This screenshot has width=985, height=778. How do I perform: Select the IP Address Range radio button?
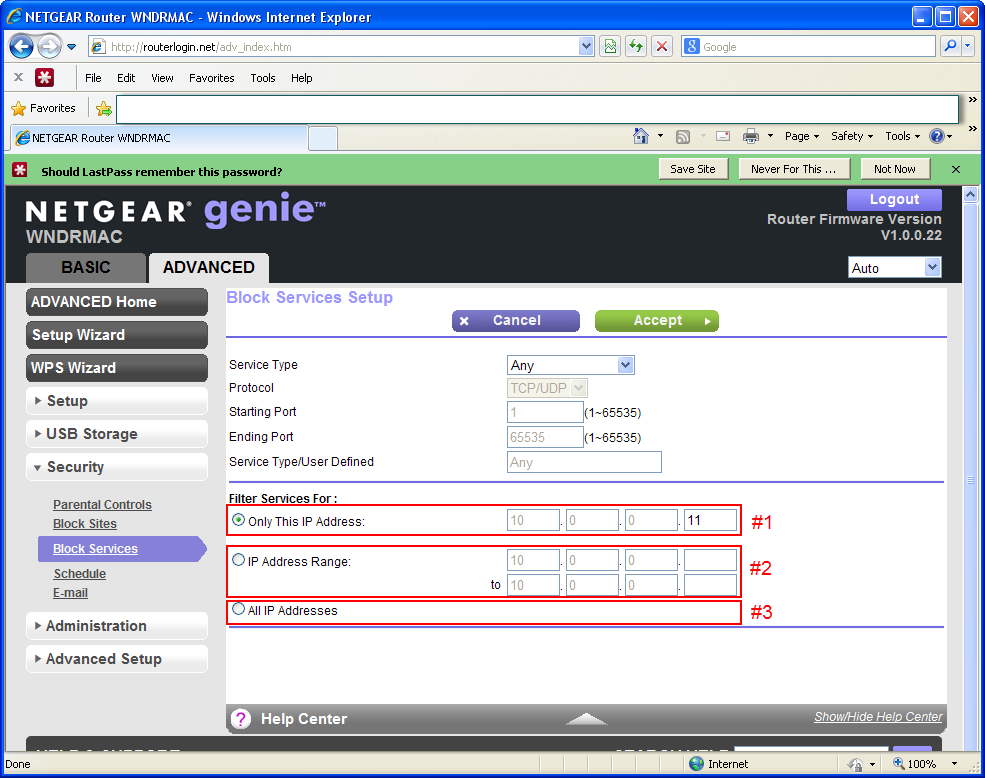pos(239,560)
